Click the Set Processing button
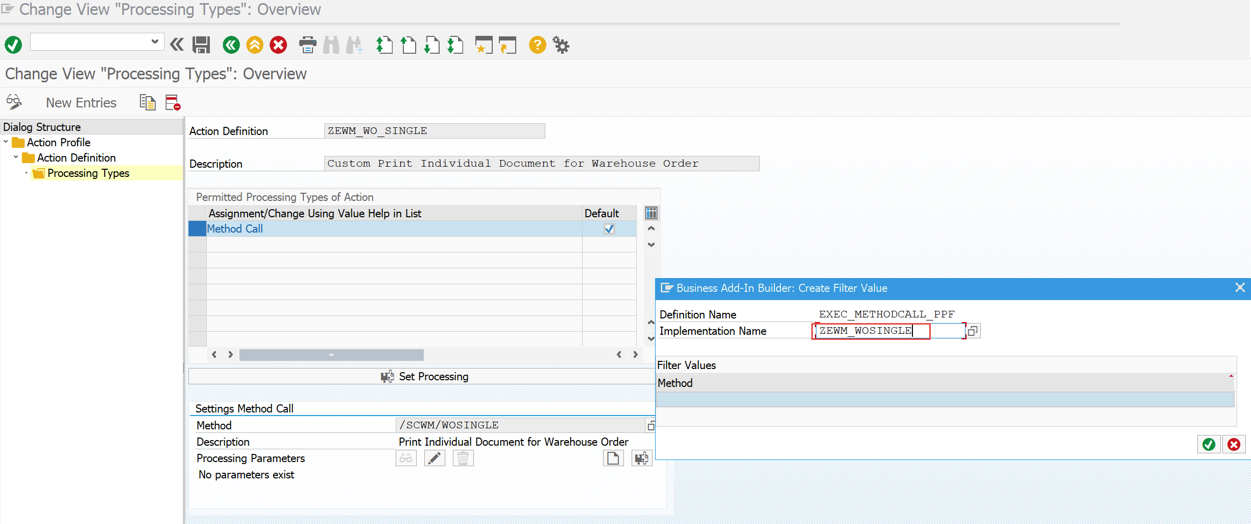Screen dimensions: 1251x524 pyautogui.click(x=424, y=377)
